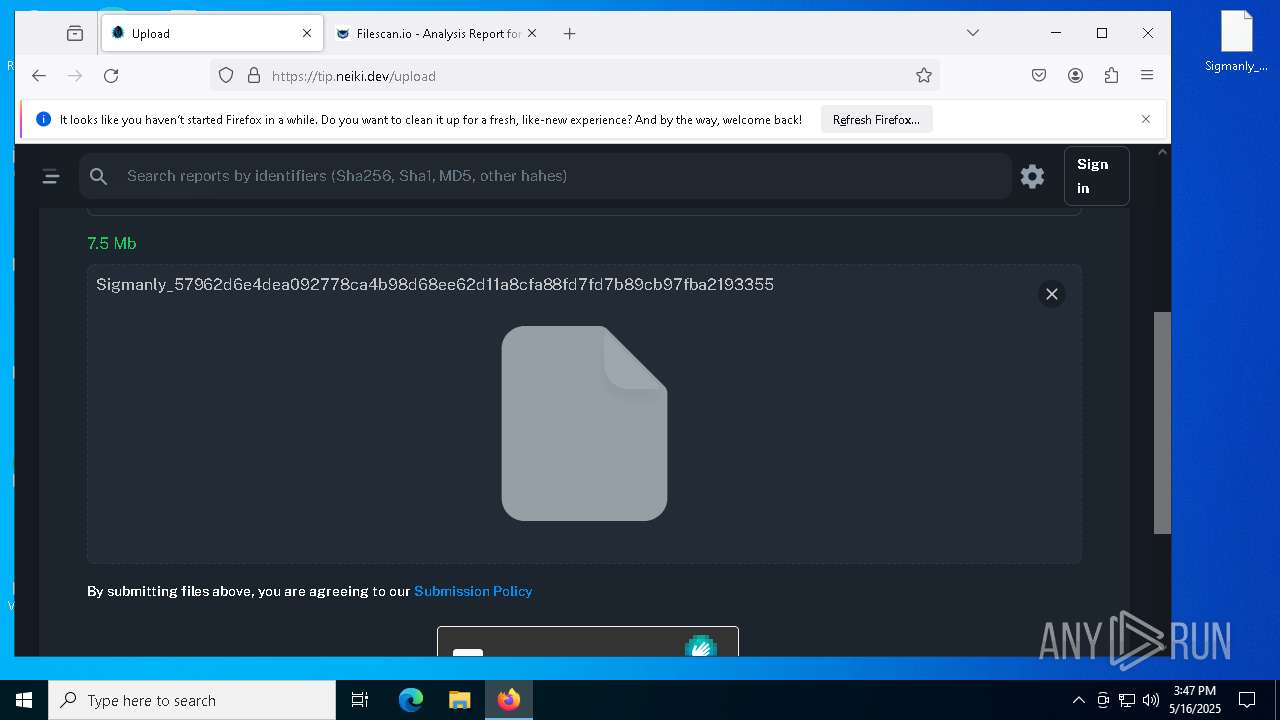
Task: Expand the list all tabs dropdown
Action: [972, 33]
